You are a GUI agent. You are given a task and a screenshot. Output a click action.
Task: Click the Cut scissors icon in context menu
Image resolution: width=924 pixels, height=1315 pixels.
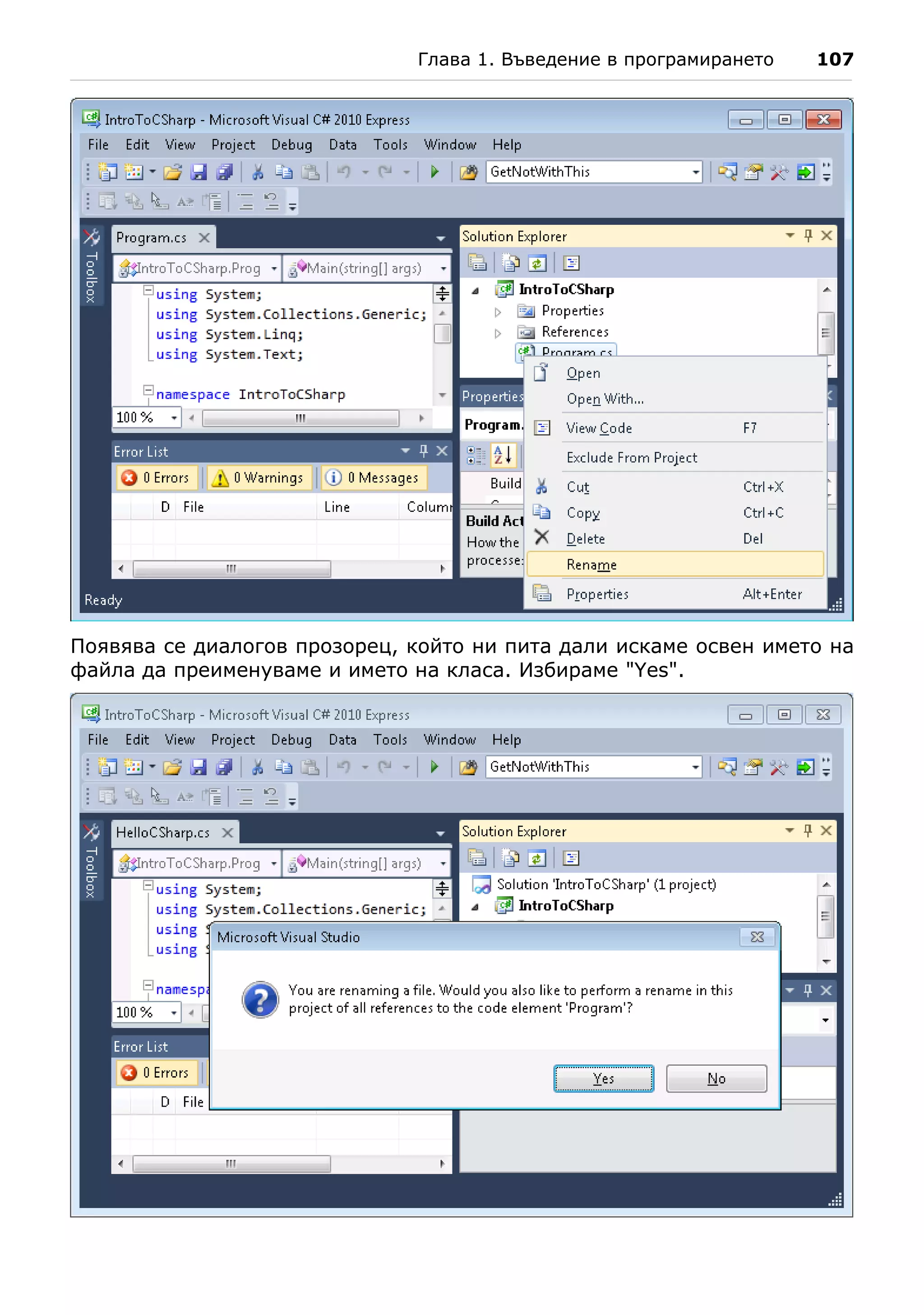[541, 487]
